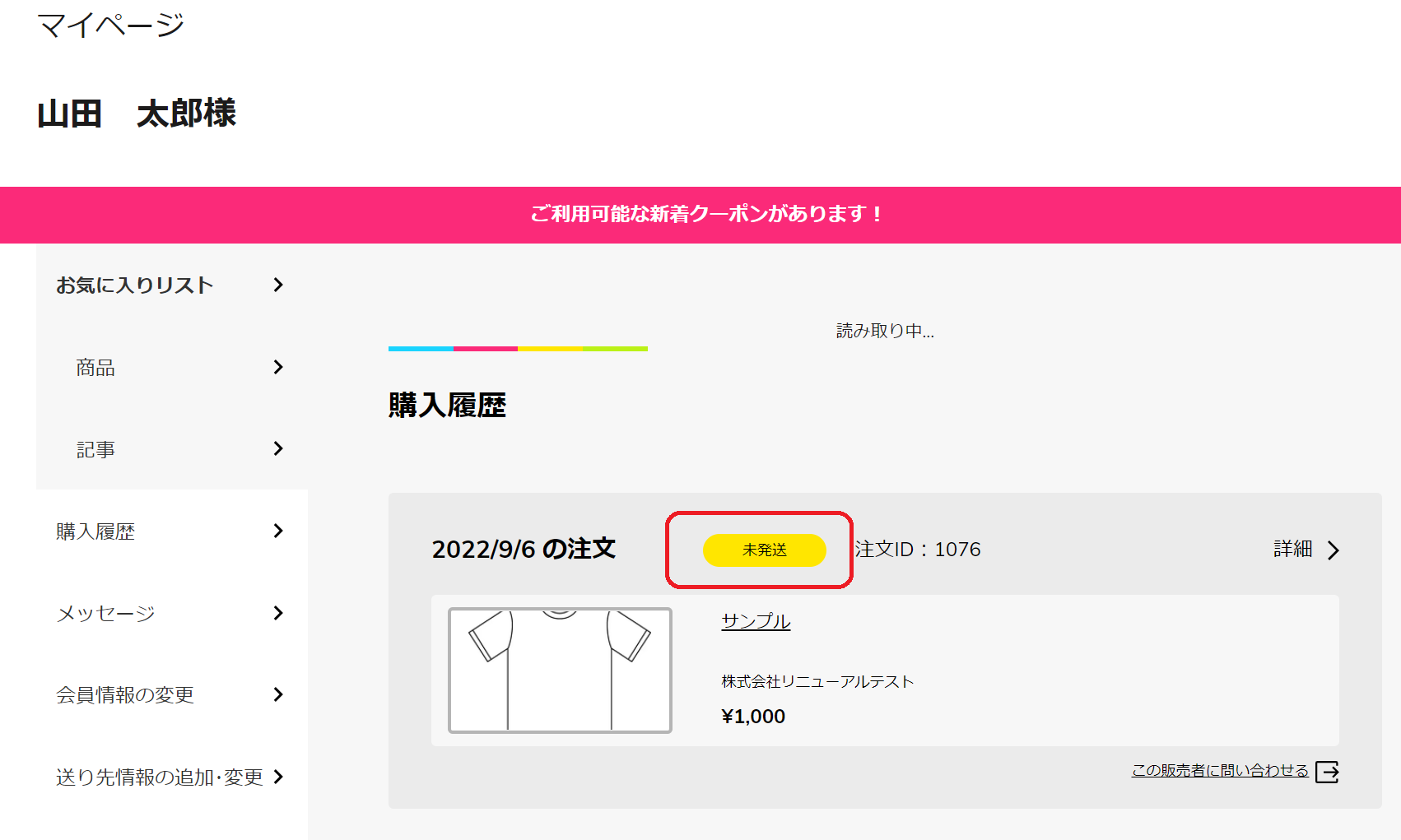Expand the お気に入りリスト chevron arrow
The image size is (1401, 840).
point(278,285)
